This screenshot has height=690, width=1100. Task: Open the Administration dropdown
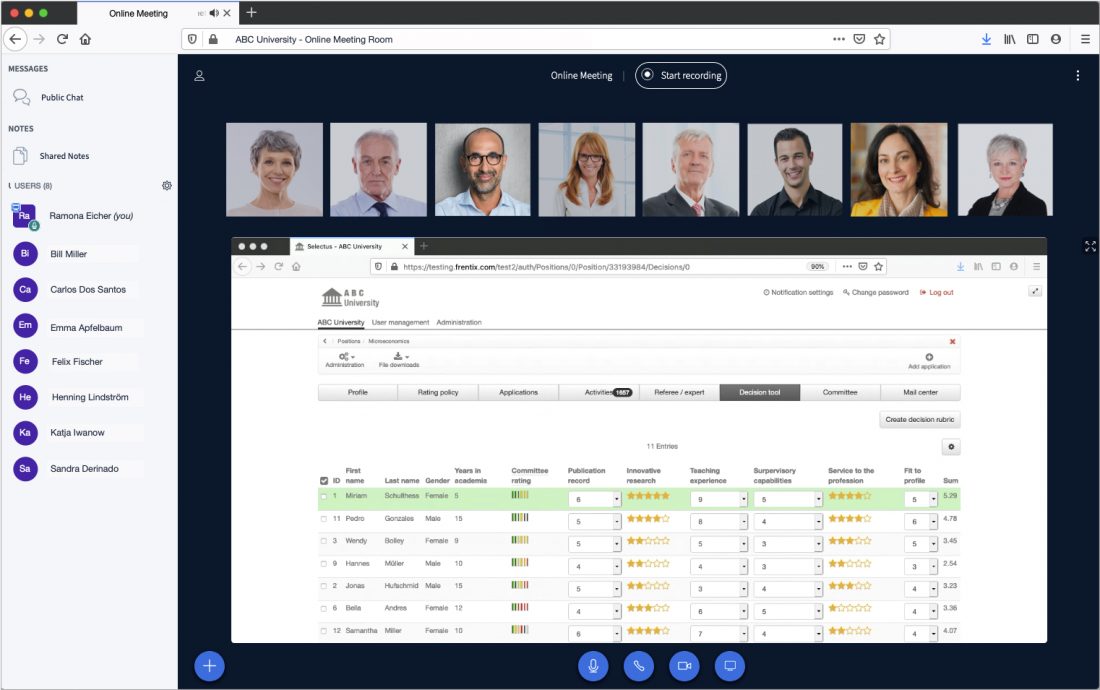(x=344, y=357)
